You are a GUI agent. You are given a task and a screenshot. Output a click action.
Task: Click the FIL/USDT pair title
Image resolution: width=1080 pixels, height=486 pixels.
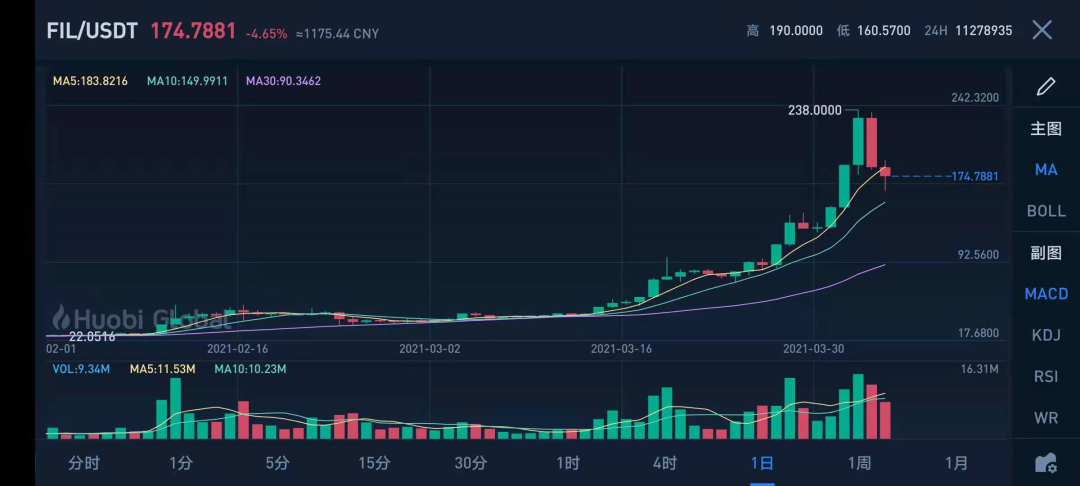(x=92, y=31)
